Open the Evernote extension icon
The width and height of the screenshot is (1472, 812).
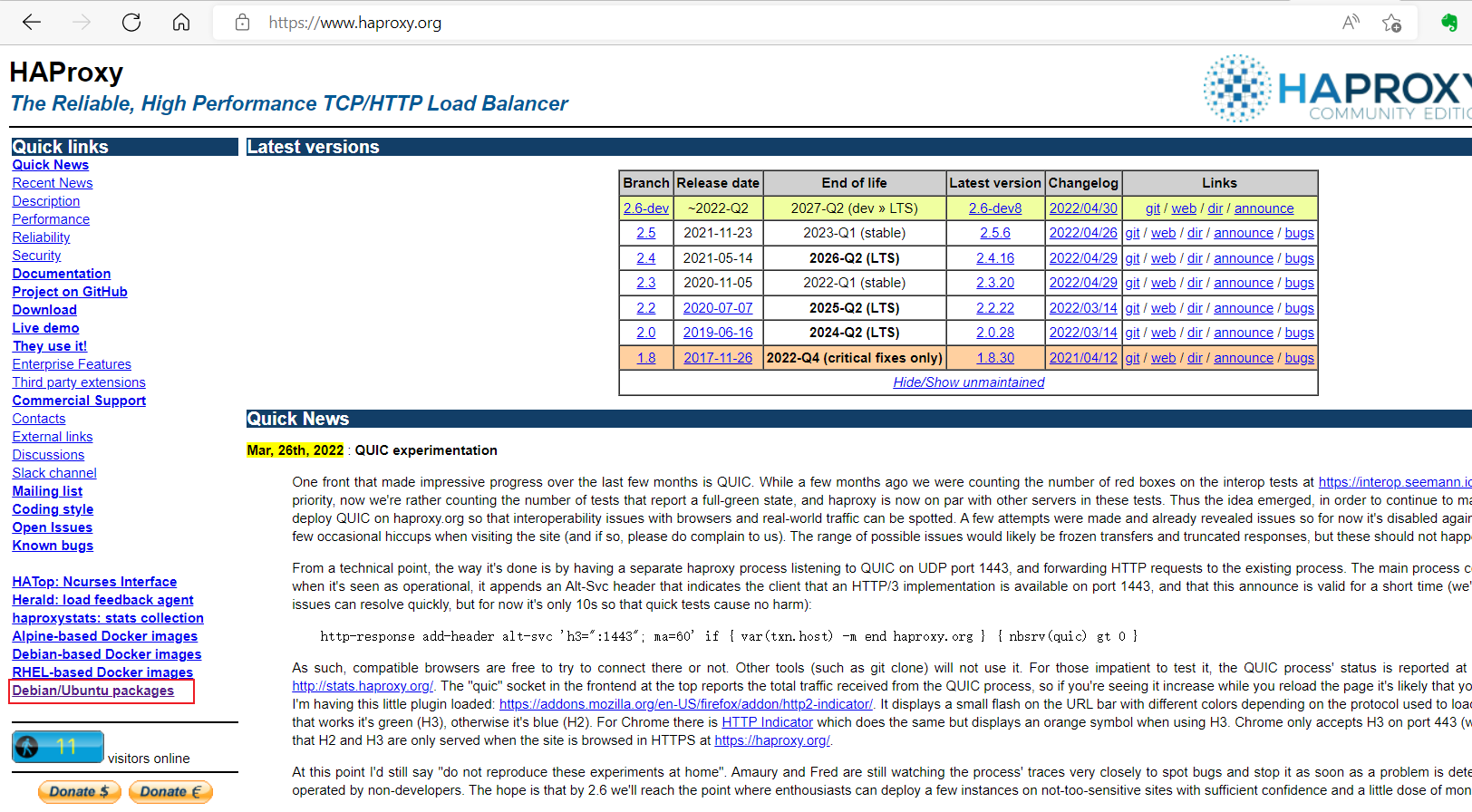point(1449,23)
